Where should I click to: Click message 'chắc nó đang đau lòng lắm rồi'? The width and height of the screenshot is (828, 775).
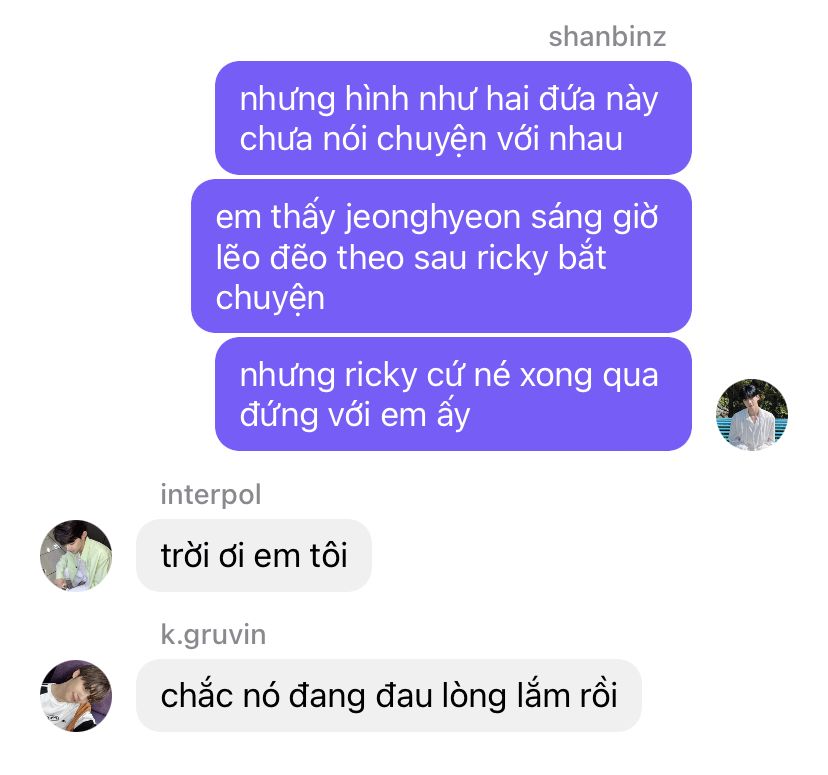pos(389,695)
